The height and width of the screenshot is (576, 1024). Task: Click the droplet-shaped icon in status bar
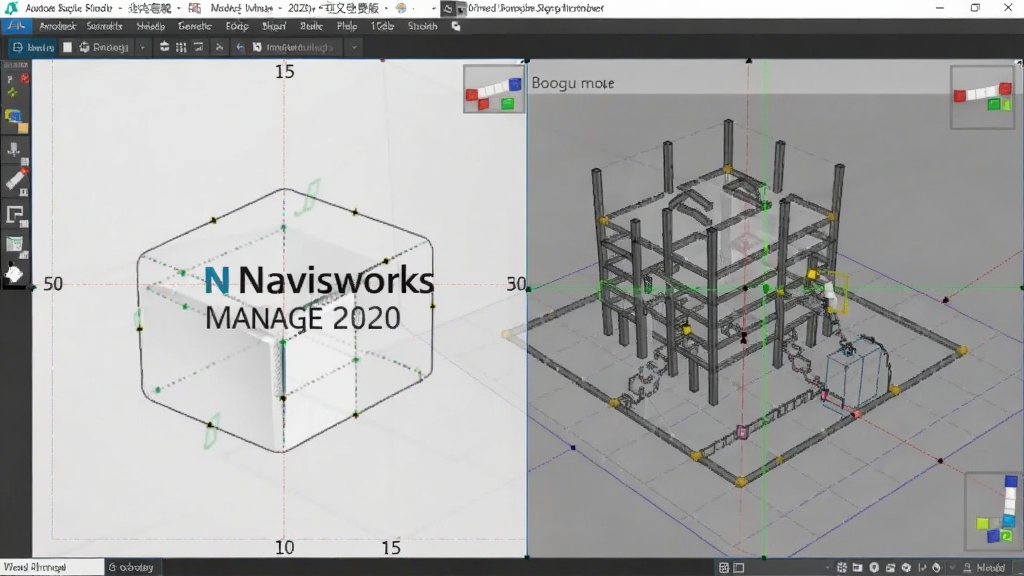click(936, 568)
